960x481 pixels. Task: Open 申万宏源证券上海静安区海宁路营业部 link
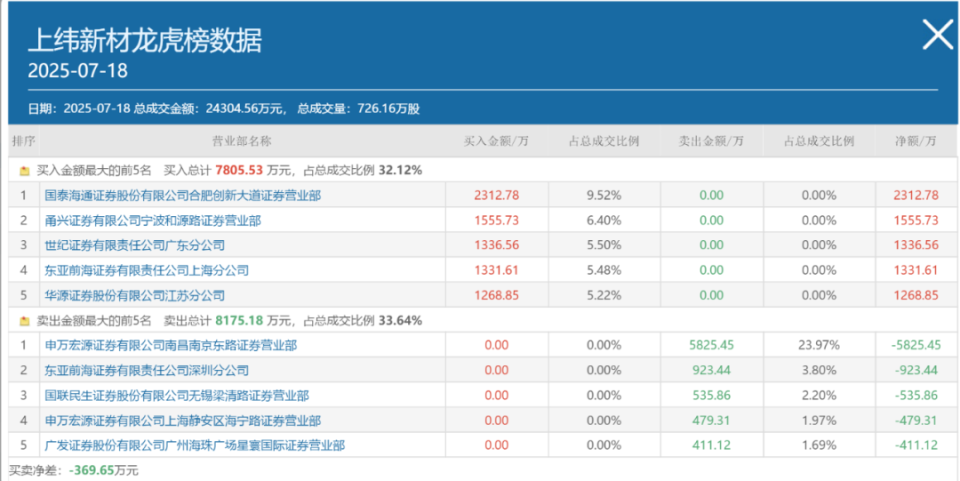tap(182, 420)
